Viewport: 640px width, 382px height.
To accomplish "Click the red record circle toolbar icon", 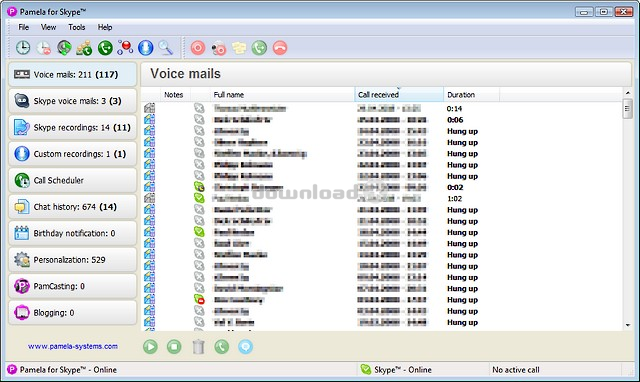I will (198, 48).
